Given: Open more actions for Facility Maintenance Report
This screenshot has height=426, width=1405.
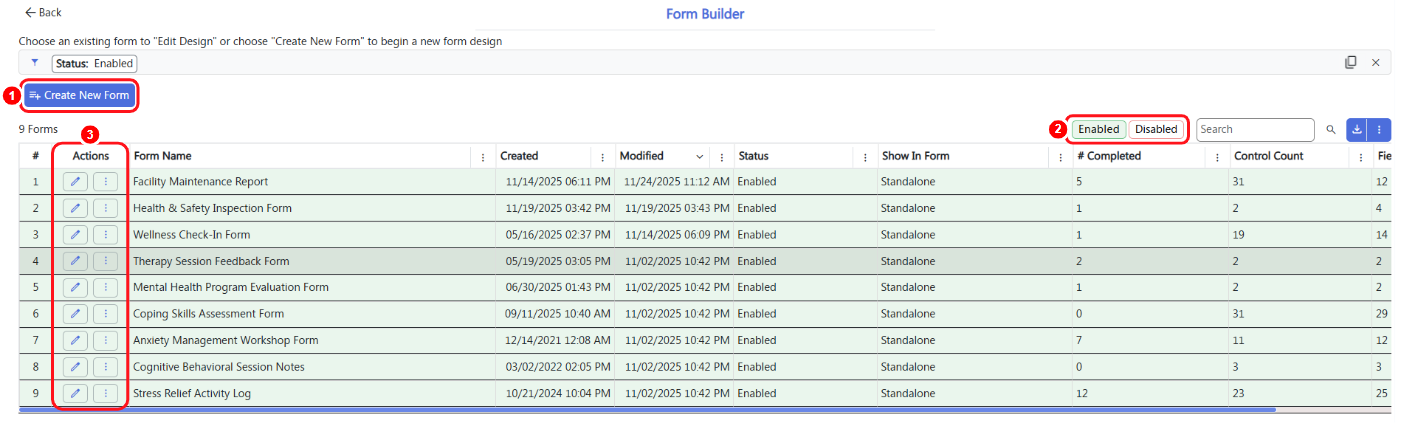Looking at the screenshot, I should click(105, 182).
